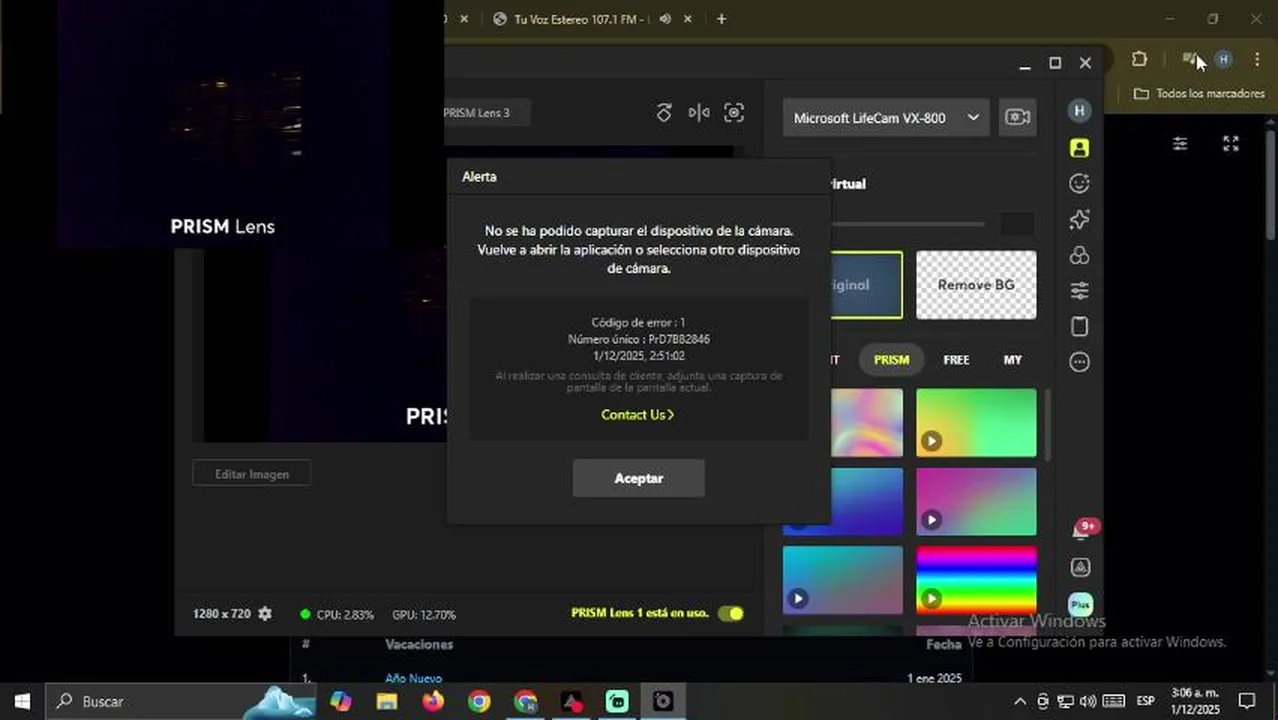Viewport: 1278px width, 720px height.
Task: Open the Microsoft LifeCam VX-800 camera dropdown
Action: [x=886, y=118]
